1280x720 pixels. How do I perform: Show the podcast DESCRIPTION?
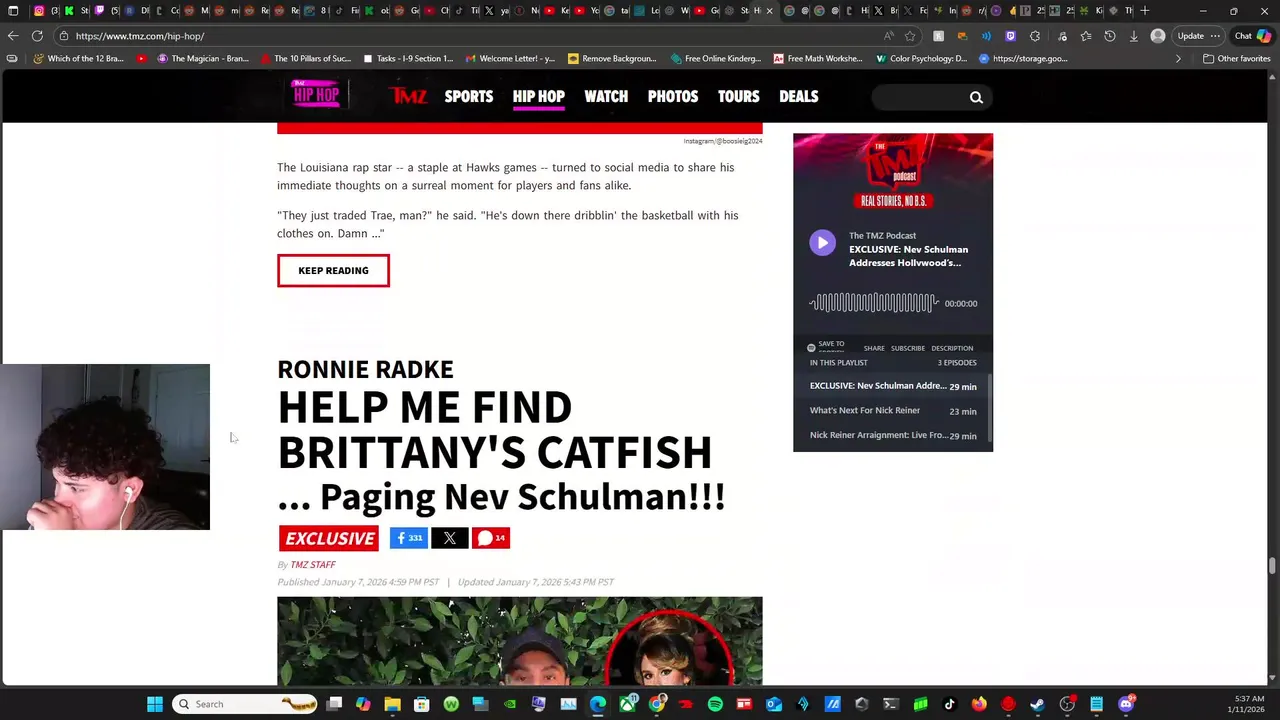click(x=952, y=348)
